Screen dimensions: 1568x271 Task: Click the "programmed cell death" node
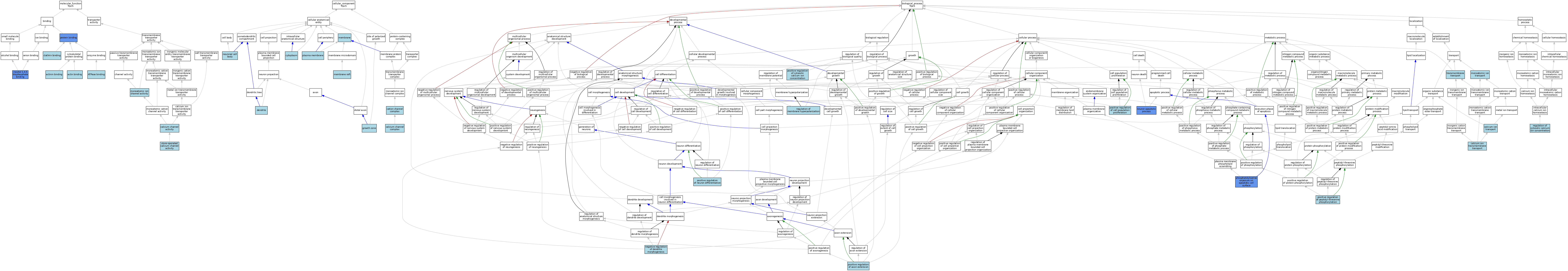[1161, 74]
